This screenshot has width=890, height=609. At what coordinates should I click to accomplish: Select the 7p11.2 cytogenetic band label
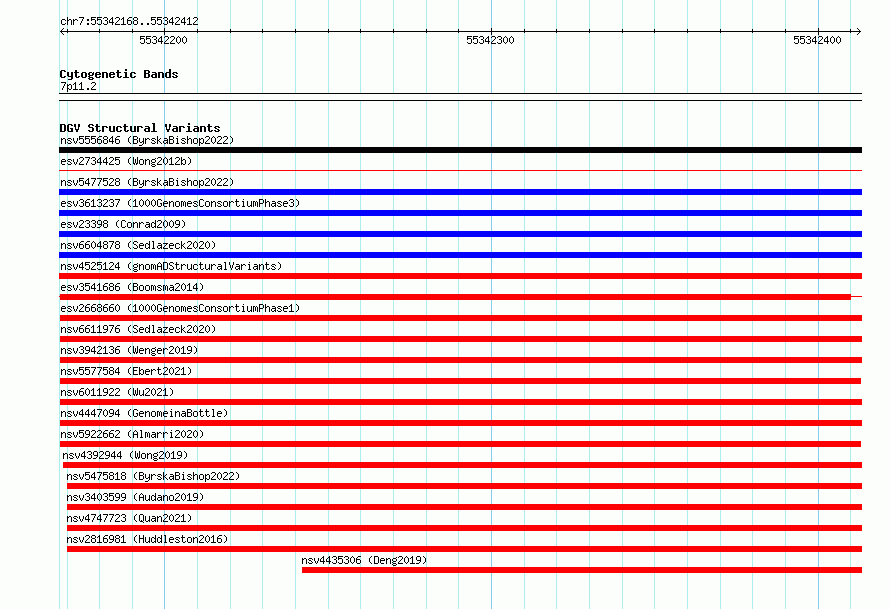pos(78,86)
